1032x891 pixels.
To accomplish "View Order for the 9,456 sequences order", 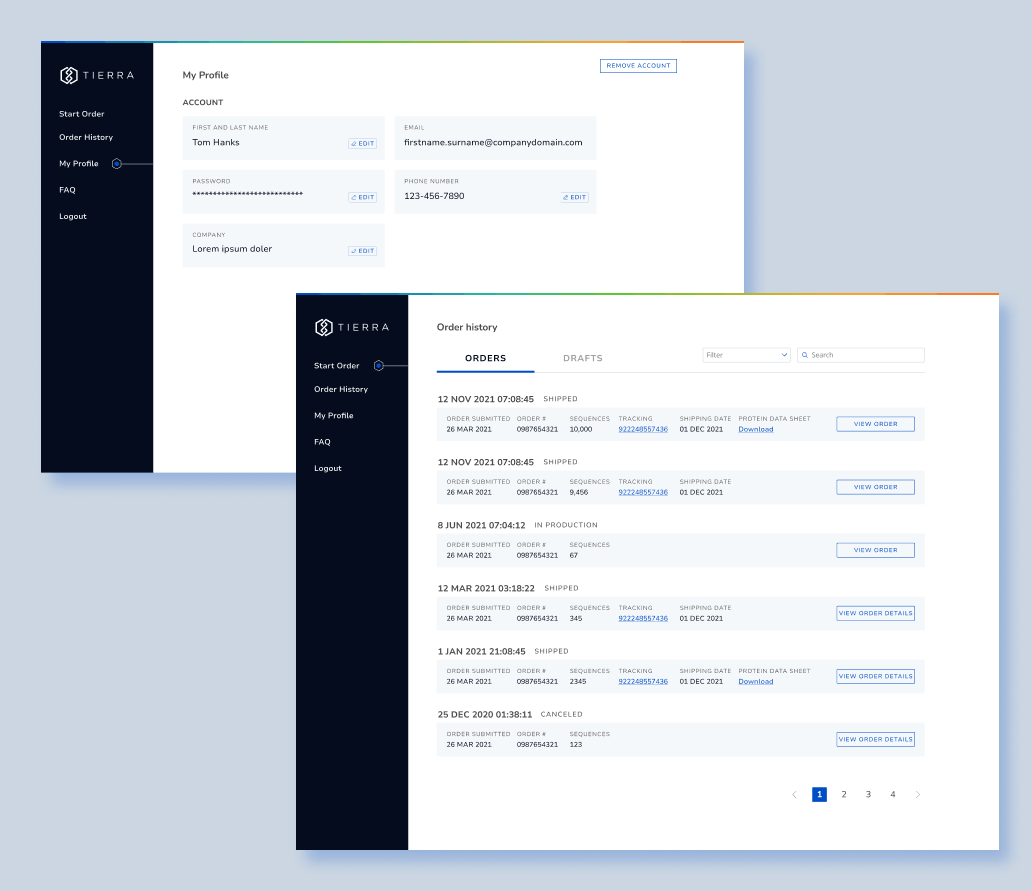I will [x=875, y=487].
